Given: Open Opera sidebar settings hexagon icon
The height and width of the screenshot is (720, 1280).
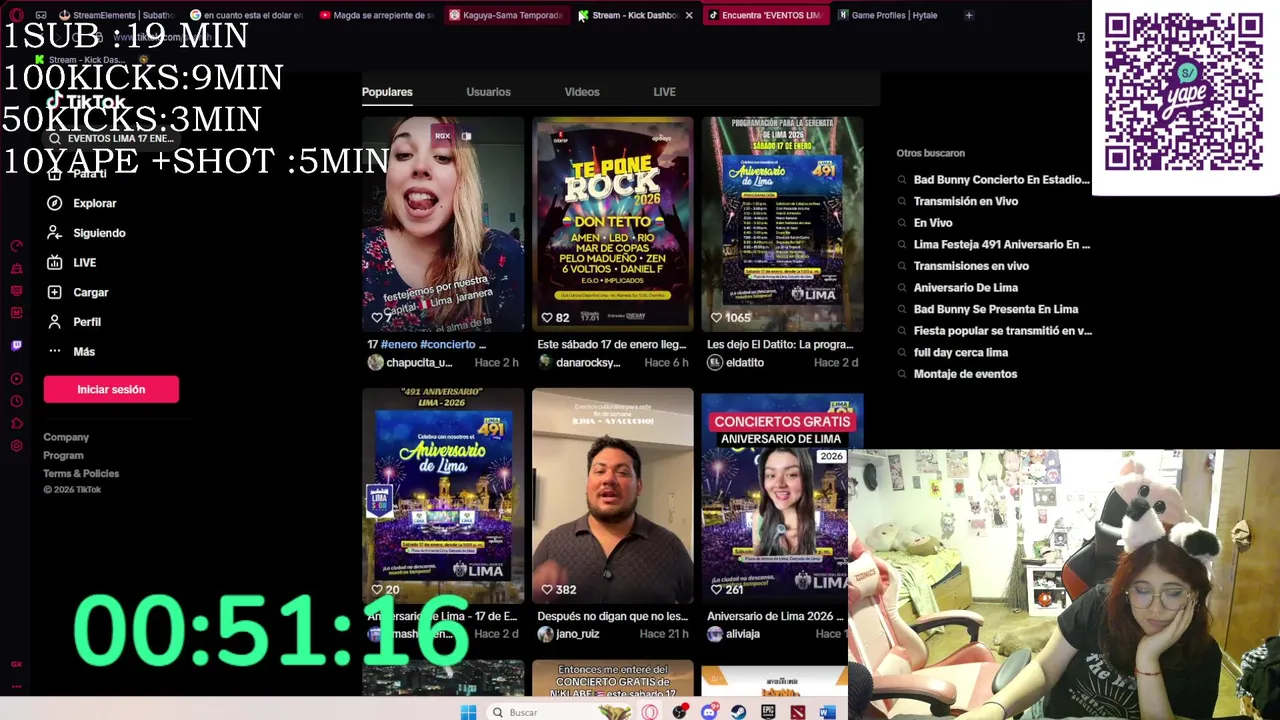Looking at the screenshot, I should (16, 445).
